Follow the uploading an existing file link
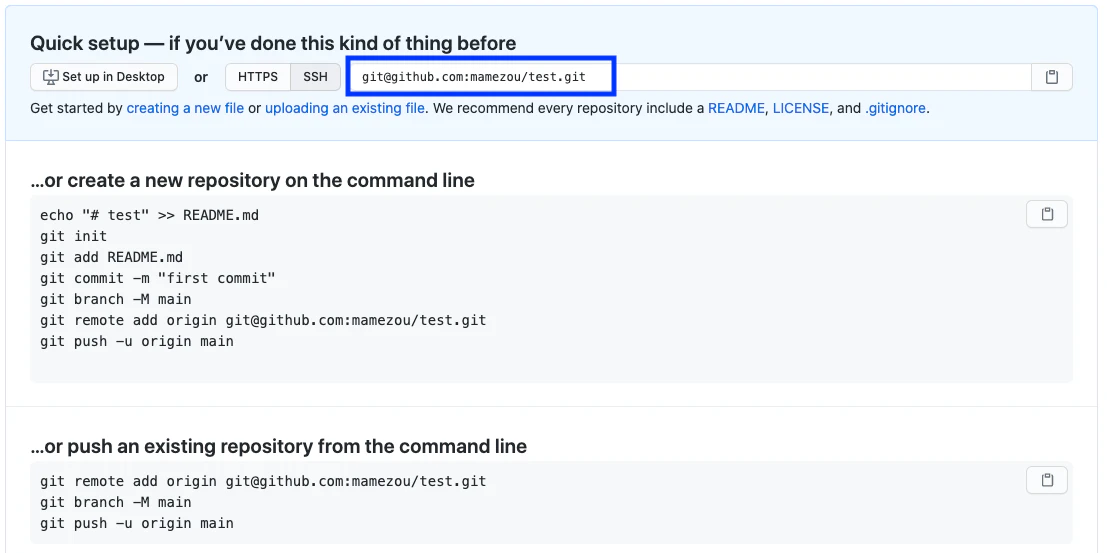Viewport: 1107px width, 553px height. point(345,109)
